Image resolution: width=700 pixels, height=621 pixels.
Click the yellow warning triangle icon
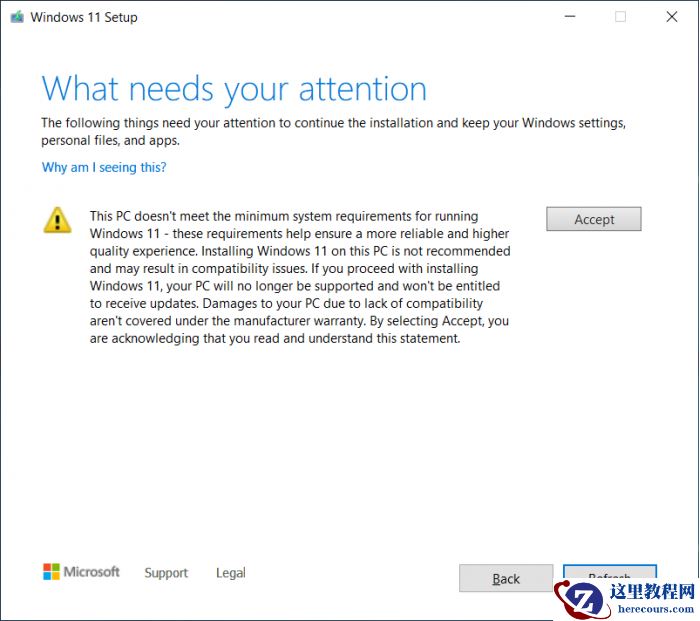(57, 220)
